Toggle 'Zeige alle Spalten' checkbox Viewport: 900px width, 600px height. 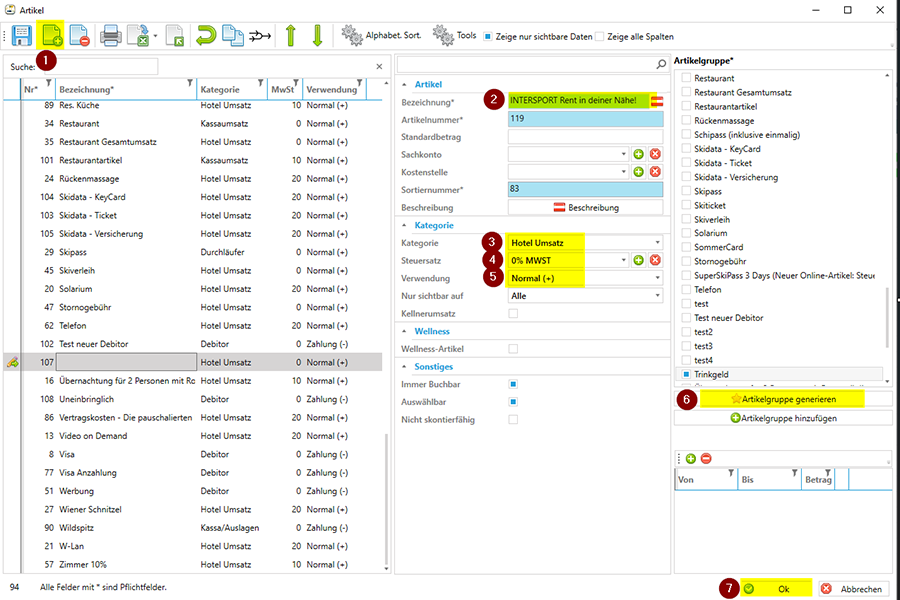[599, 36]
